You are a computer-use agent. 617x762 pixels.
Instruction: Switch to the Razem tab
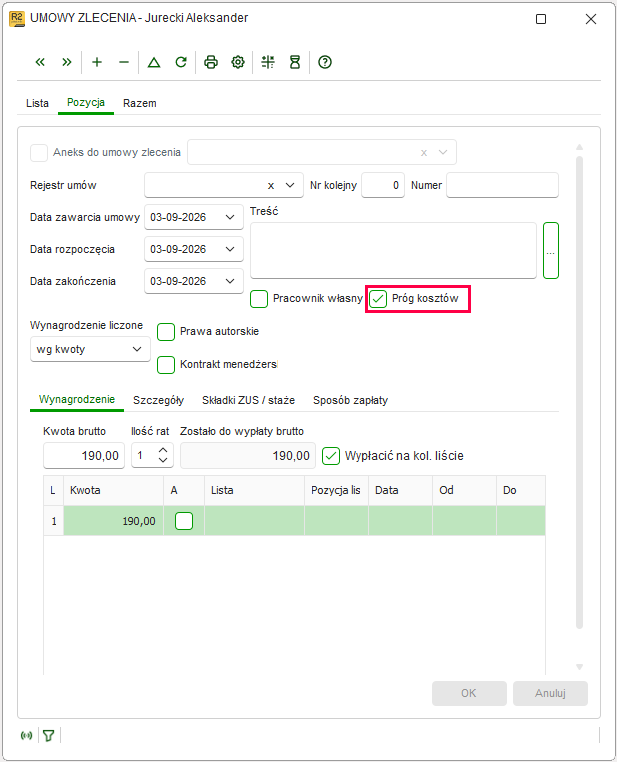point(139,103)
